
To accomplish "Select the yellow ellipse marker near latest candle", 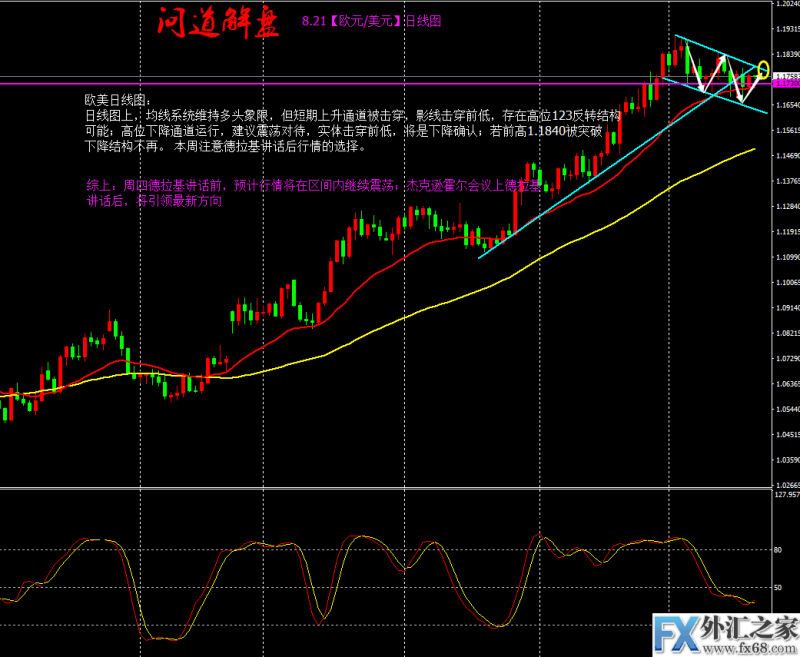I will [763, 69].
